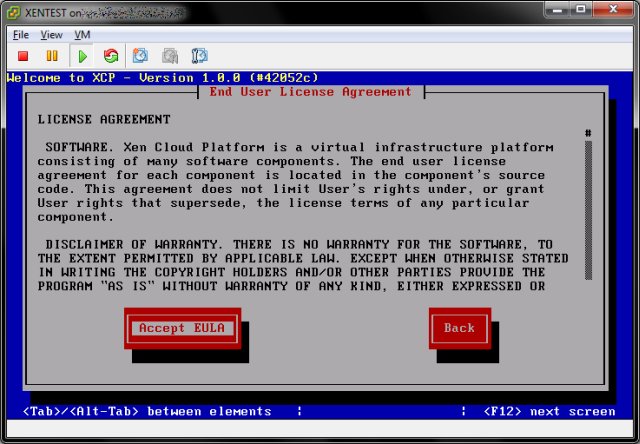Click the greyed Revert to snapshot icon
Image resolution: width=640 pixels, height=444 pixels.
(170, 56)
